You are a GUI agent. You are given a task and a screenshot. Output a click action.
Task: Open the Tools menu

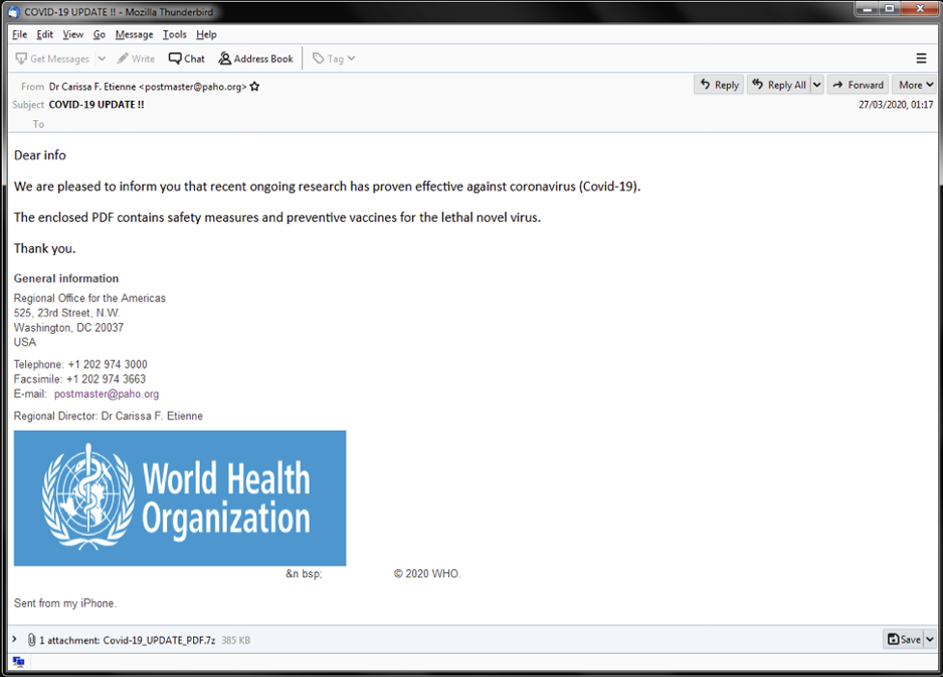pos(174,34)
